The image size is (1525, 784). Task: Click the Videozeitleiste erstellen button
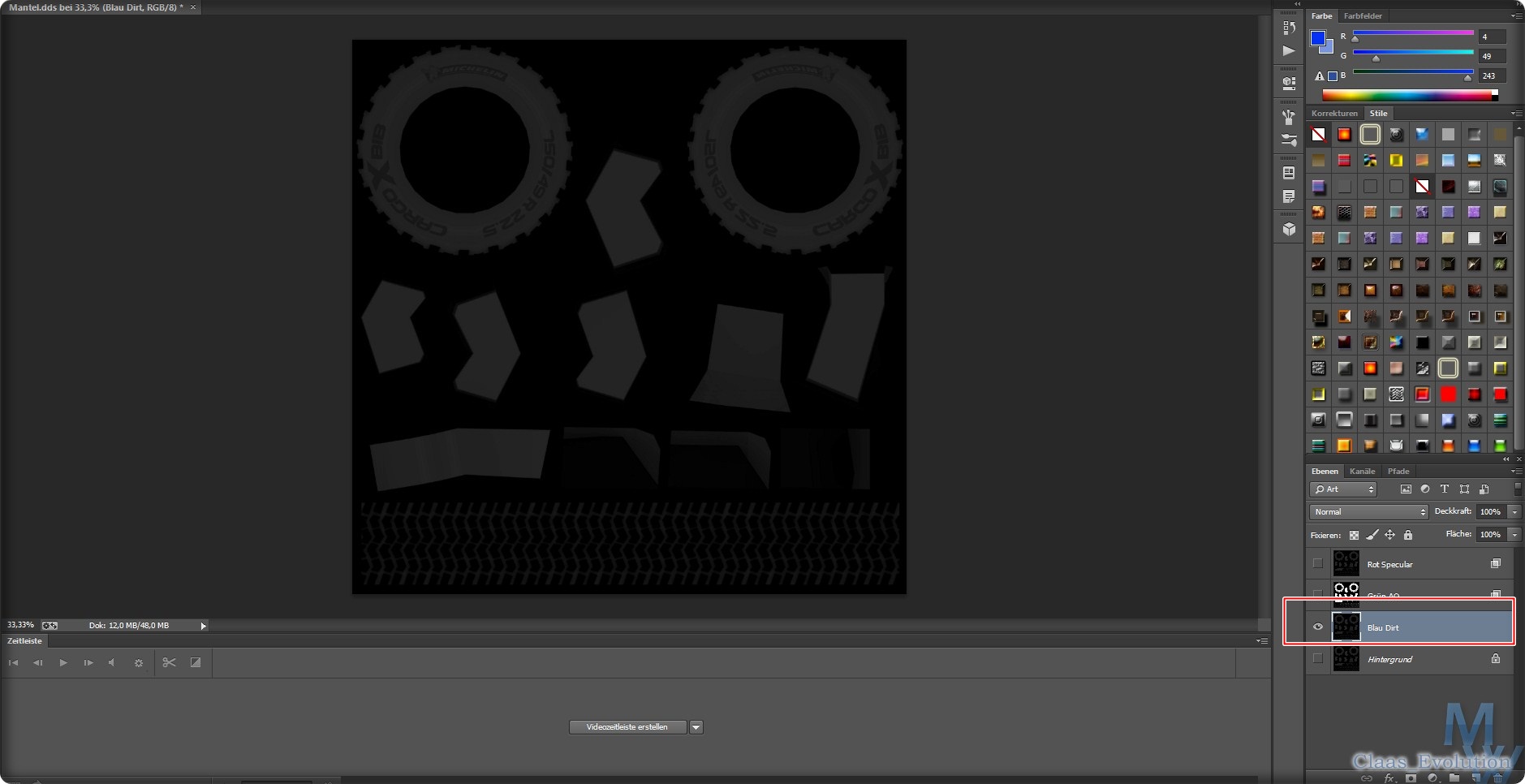[627, 727]
